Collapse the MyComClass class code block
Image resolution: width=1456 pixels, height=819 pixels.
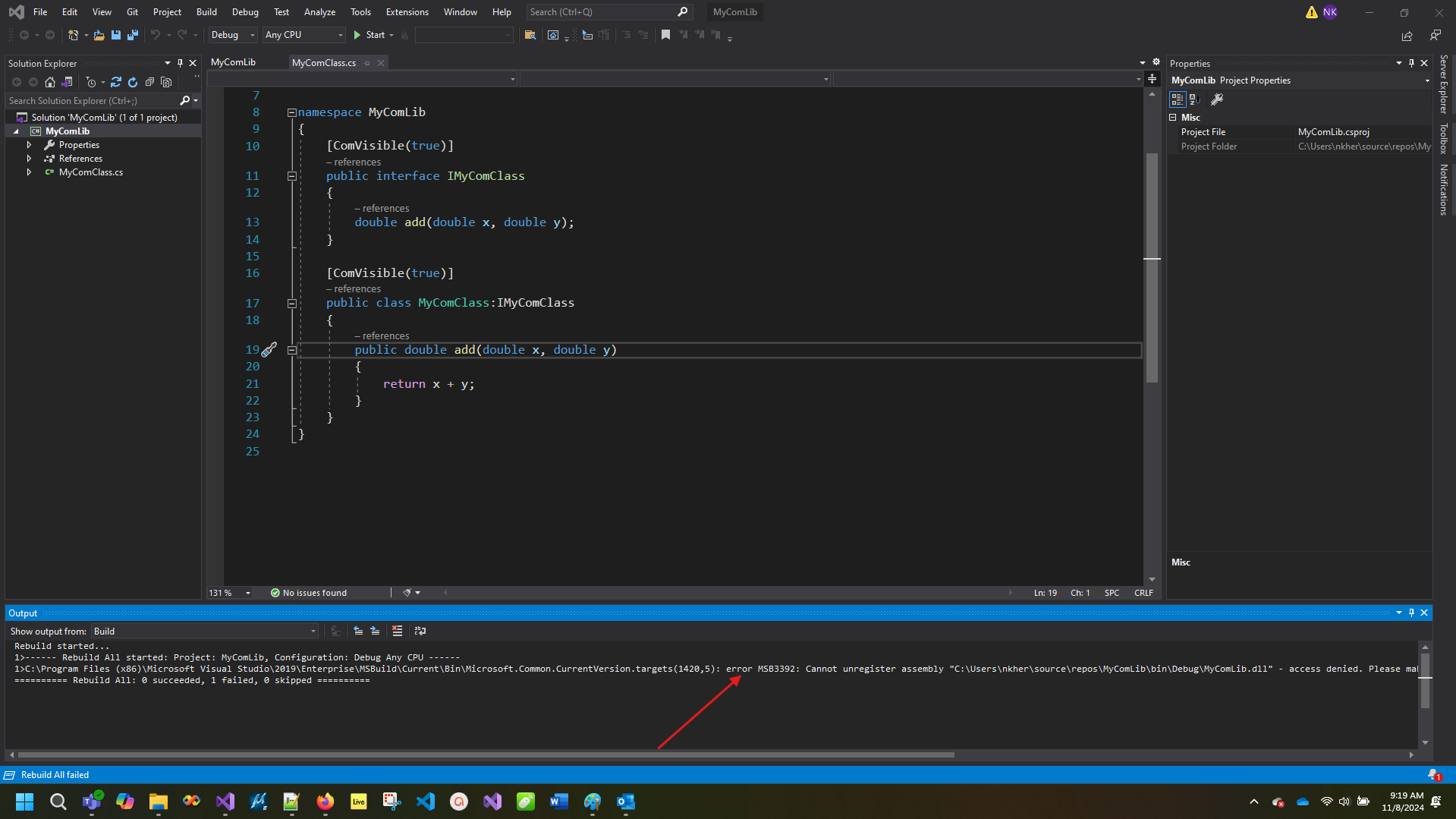(x=291, y=303)
